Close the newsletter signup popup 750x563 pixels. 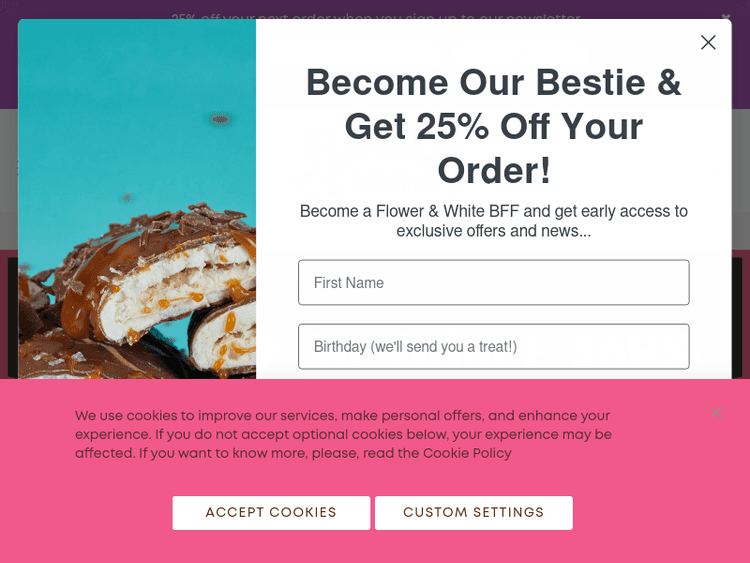tap(708, 42)
